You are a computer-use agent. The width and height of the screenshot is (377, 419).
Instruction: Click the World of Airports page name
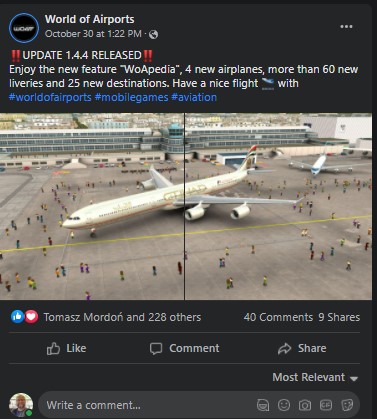(x=90, y=19)
